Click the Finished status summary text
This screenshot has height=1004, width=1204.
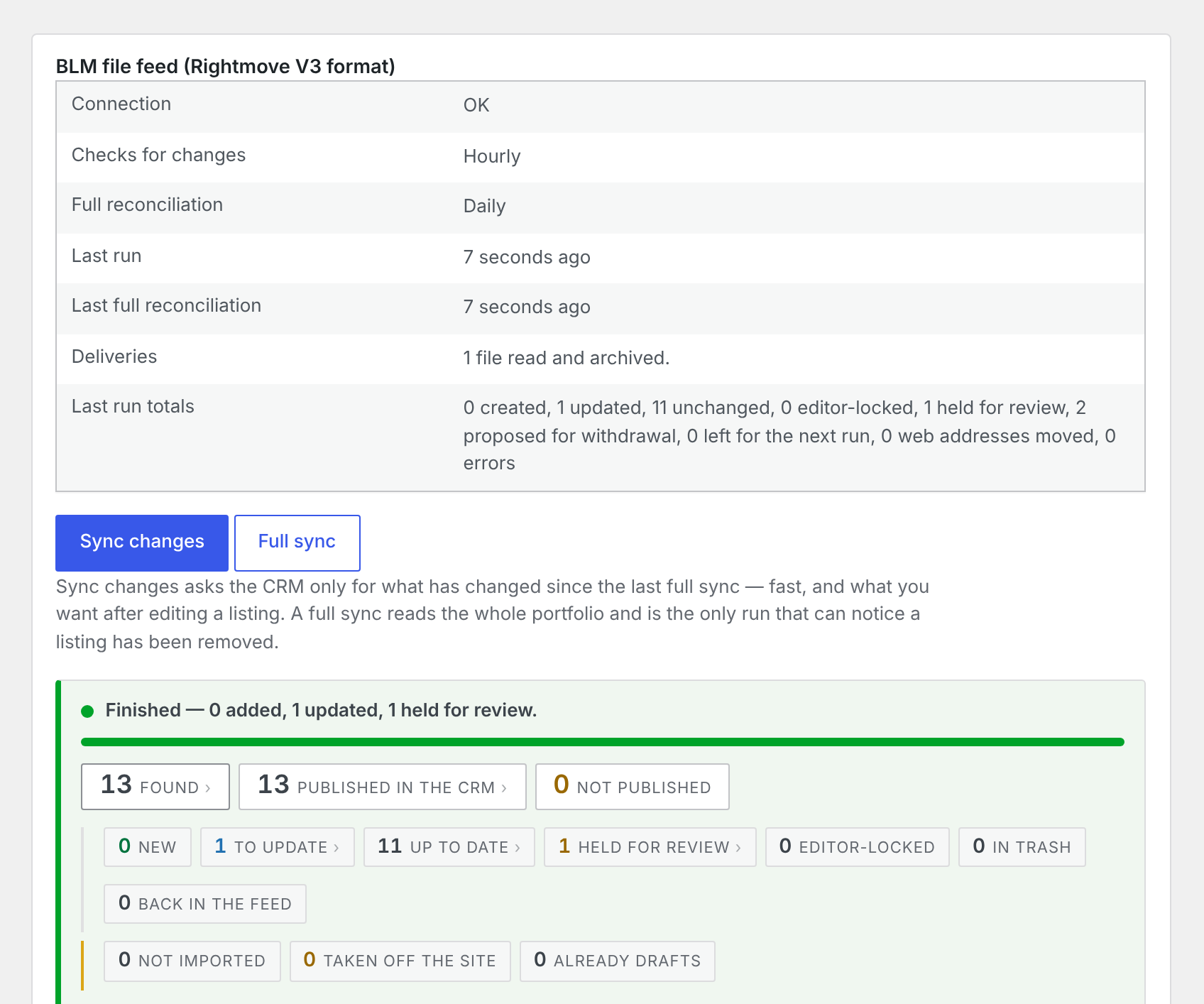(321, 710)
